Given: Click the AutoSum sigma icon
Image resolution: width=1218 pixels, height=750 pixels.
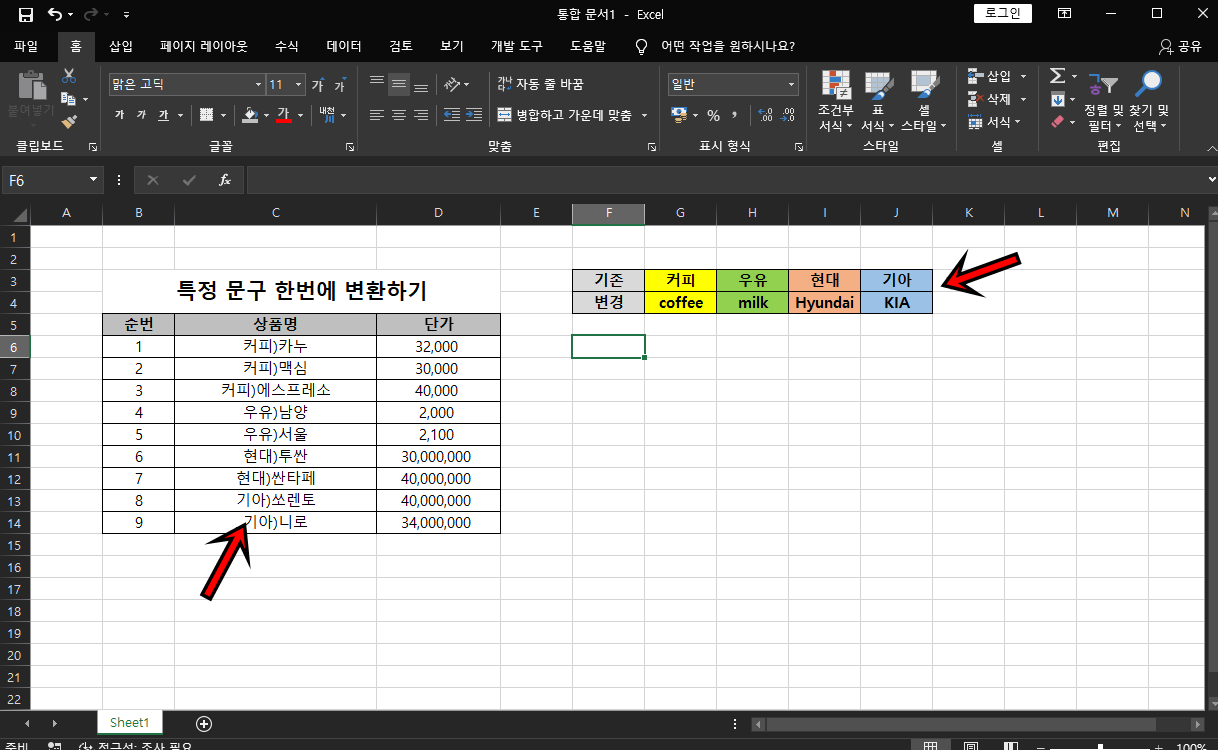Looking at the screenshot, I should [1057, 76].
